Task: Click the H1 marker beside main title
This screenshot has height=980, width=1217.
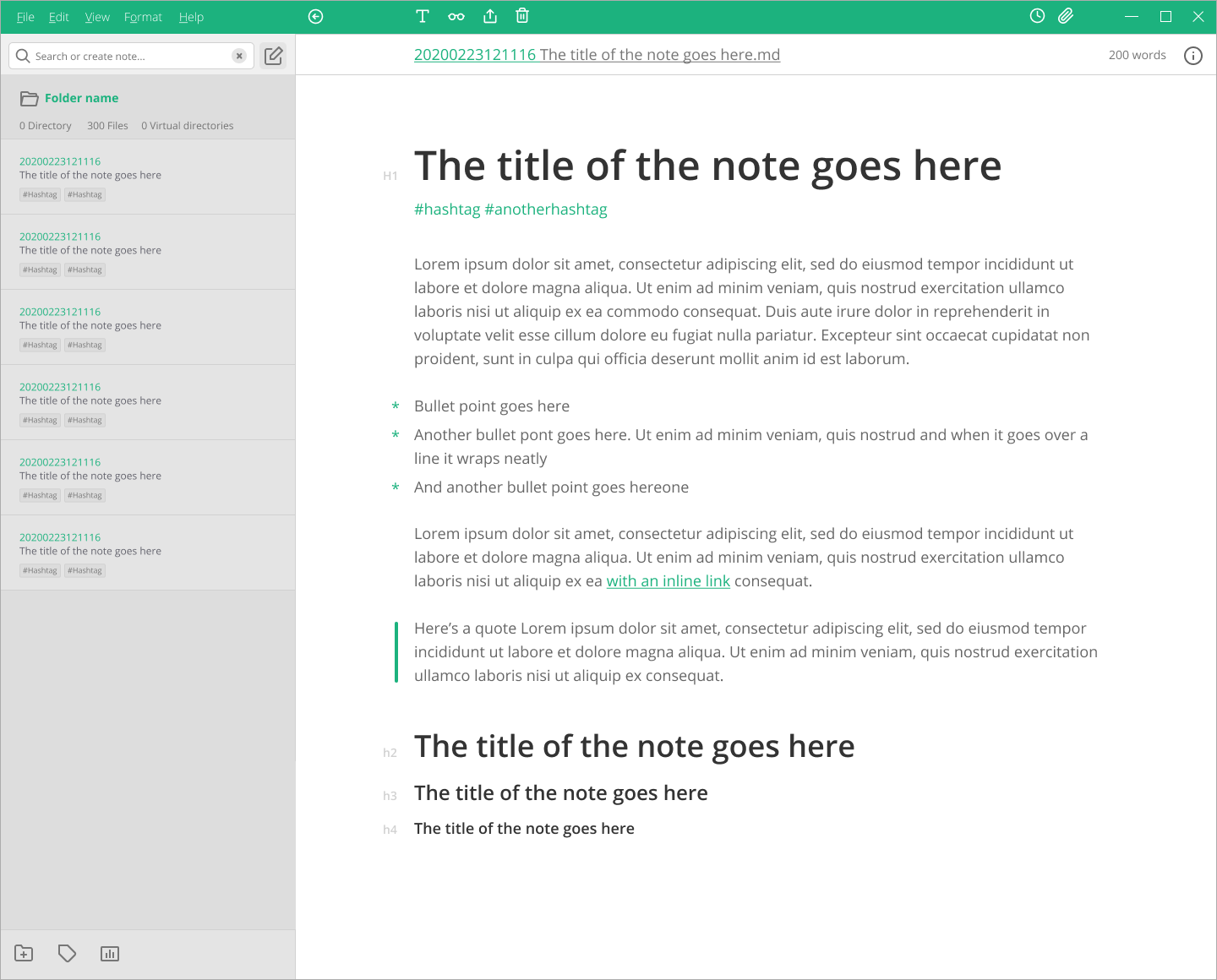Action: (390, 176)
